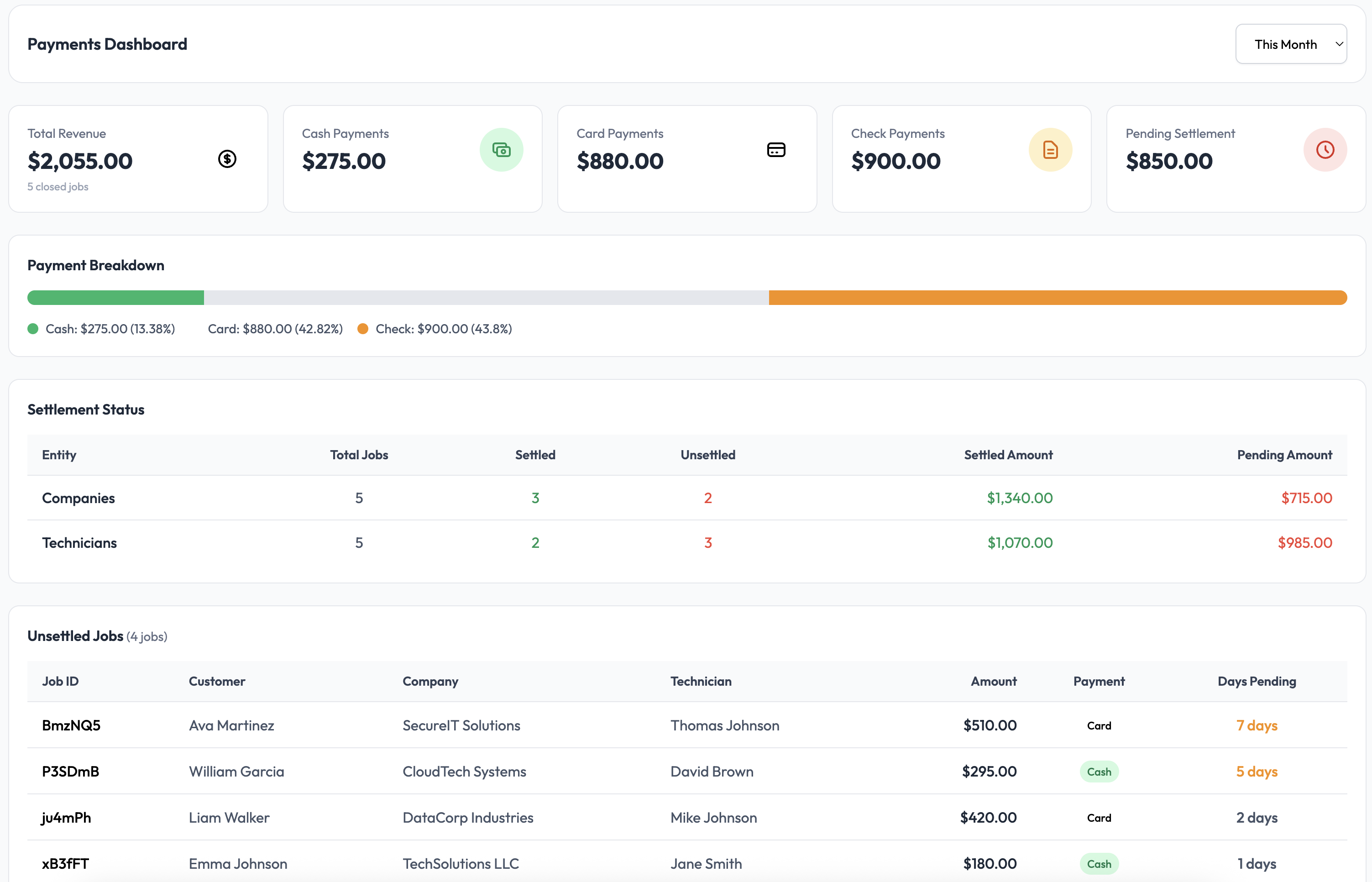1372x882 pixels.
Task: Click the cash icon on Cash Payments card
Action: 502,149
